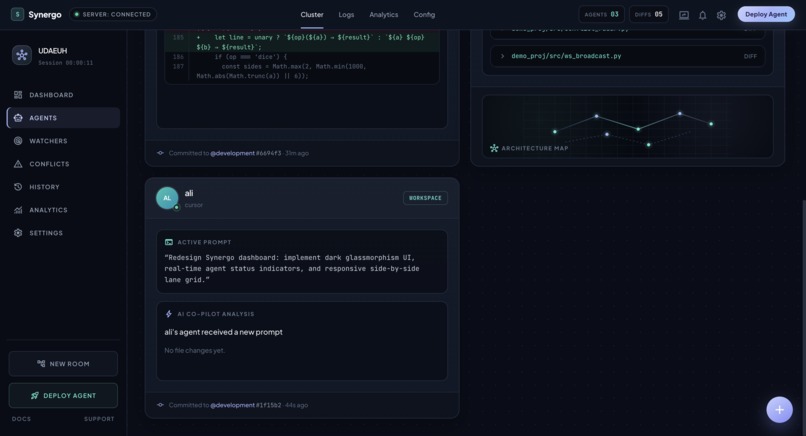Open Settings in the sidebar
Image resolution: width=806 pixels, height=436 pixels.
pyautogui.click(x=63, y=233)
